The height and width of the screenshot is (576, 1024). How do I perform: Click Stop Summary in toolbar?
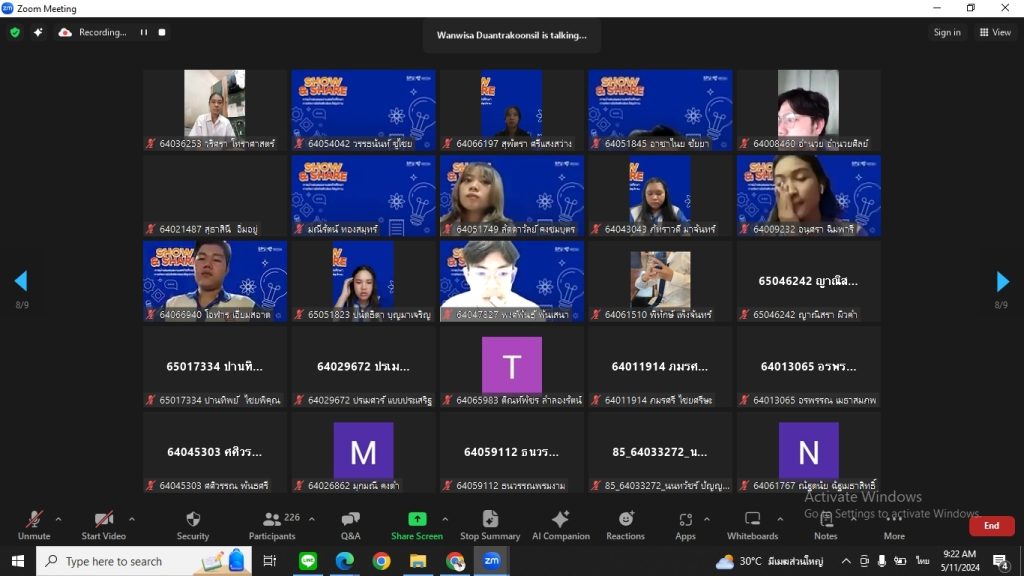490,526
